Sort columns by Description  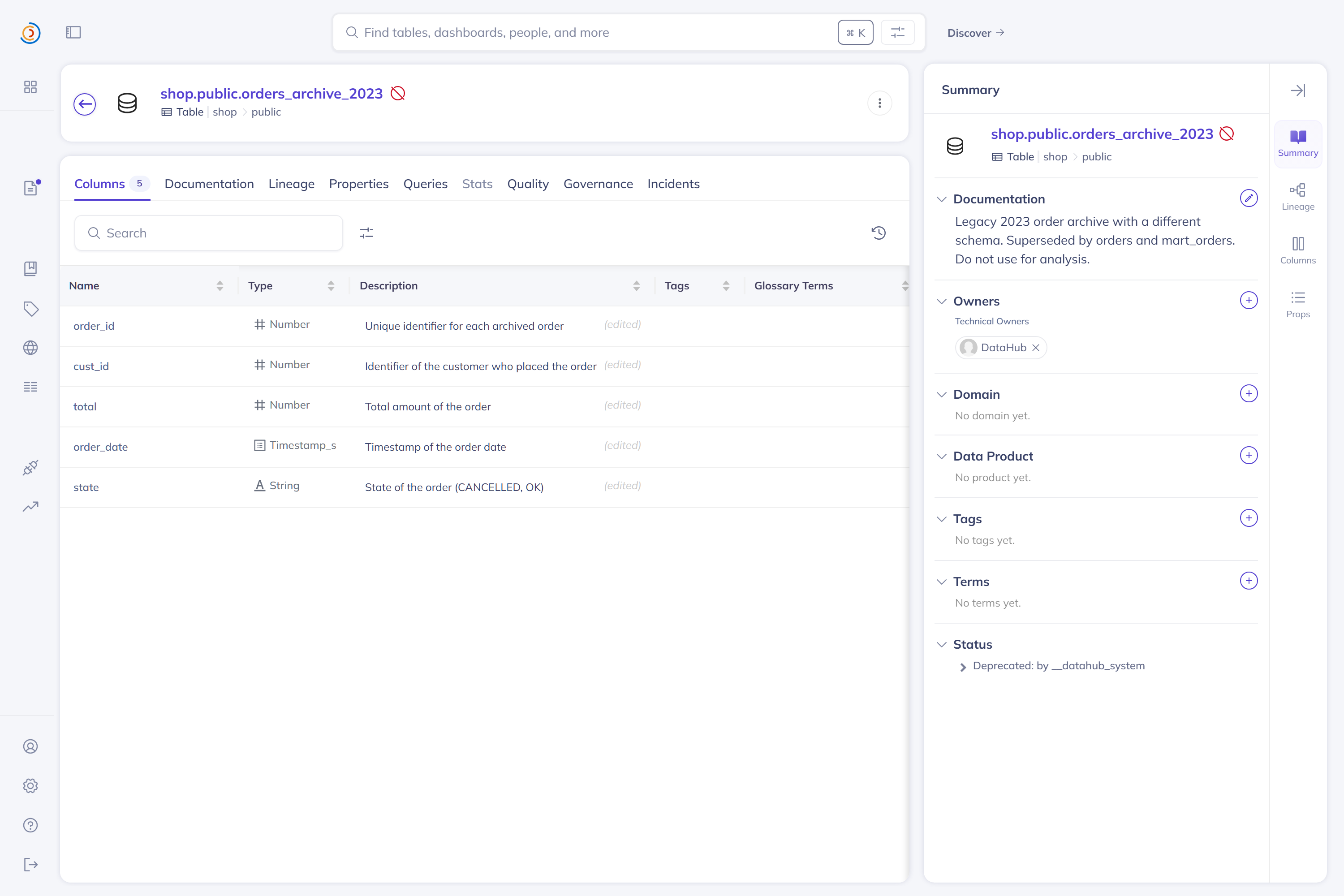(636, 286)
